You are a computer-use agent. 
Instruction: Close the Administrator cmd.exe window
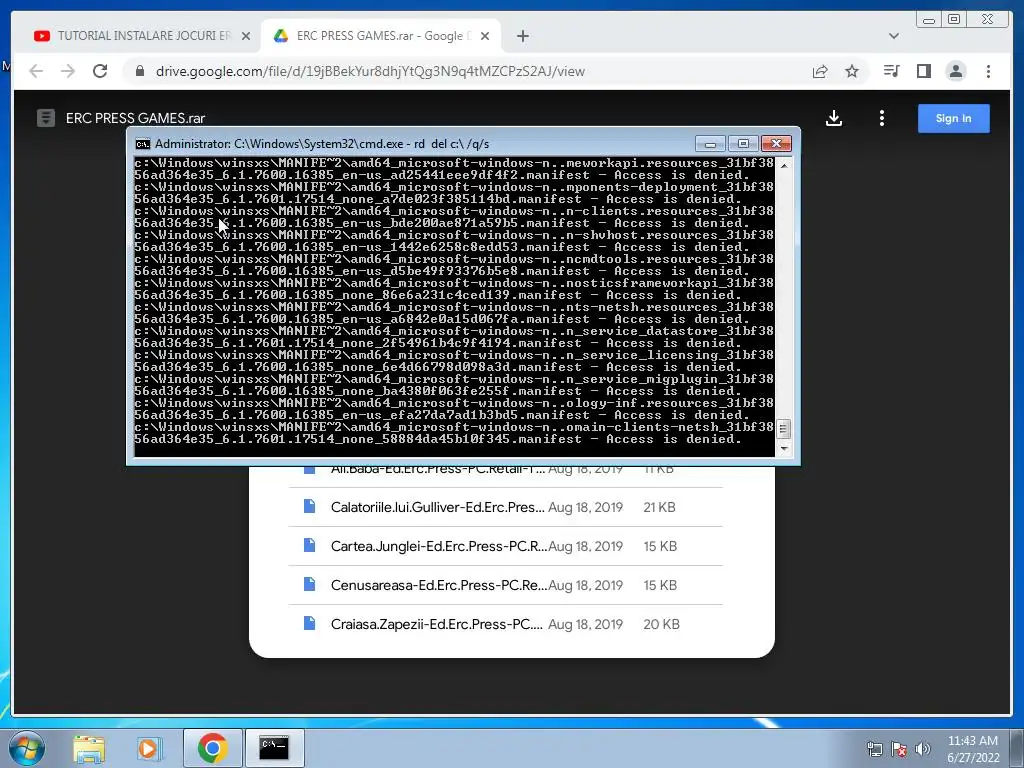pyautogui.click(x=776, y=143)
